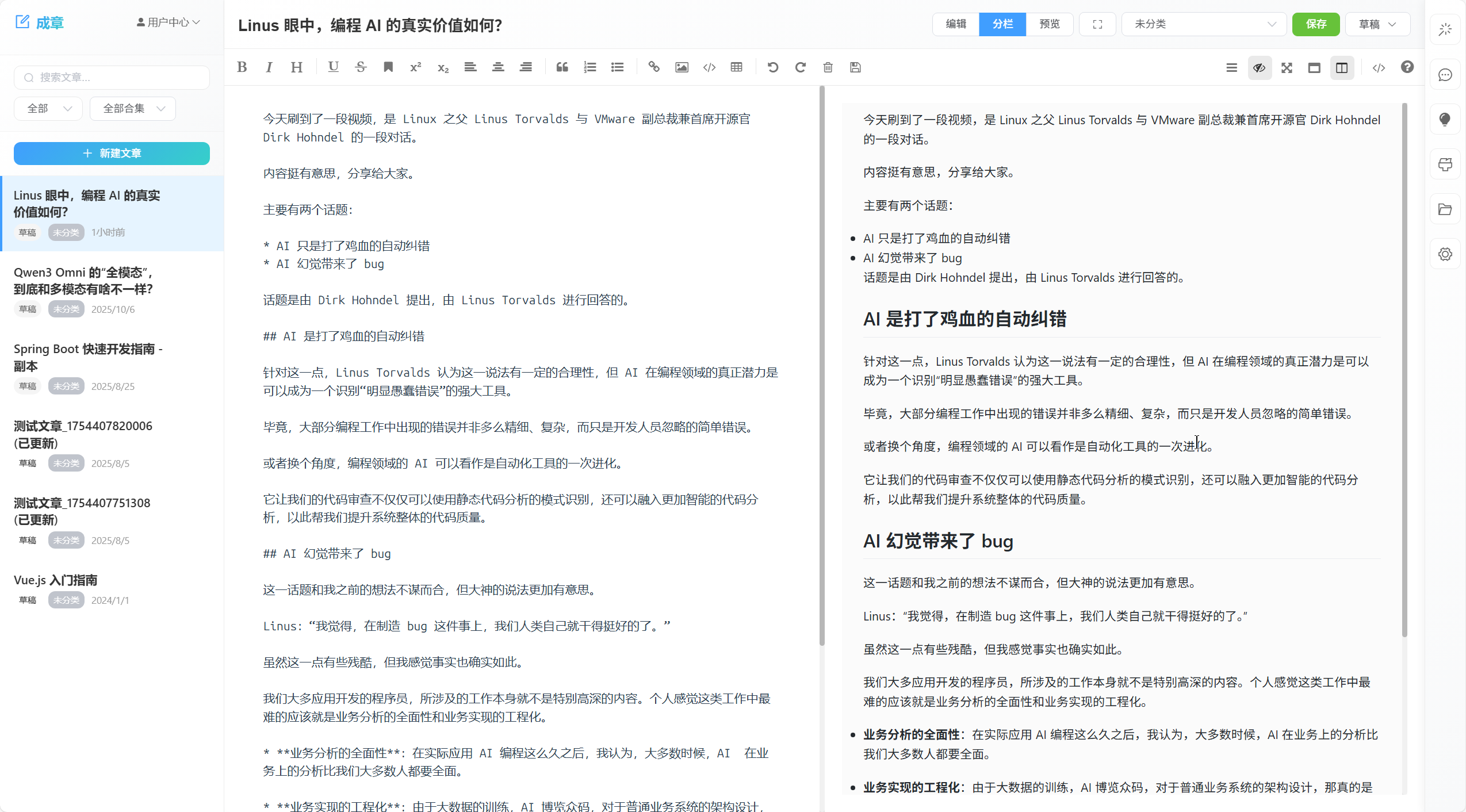Click the 保存 save button
Screen dimensions: 1466x812
pos(1316,24)
